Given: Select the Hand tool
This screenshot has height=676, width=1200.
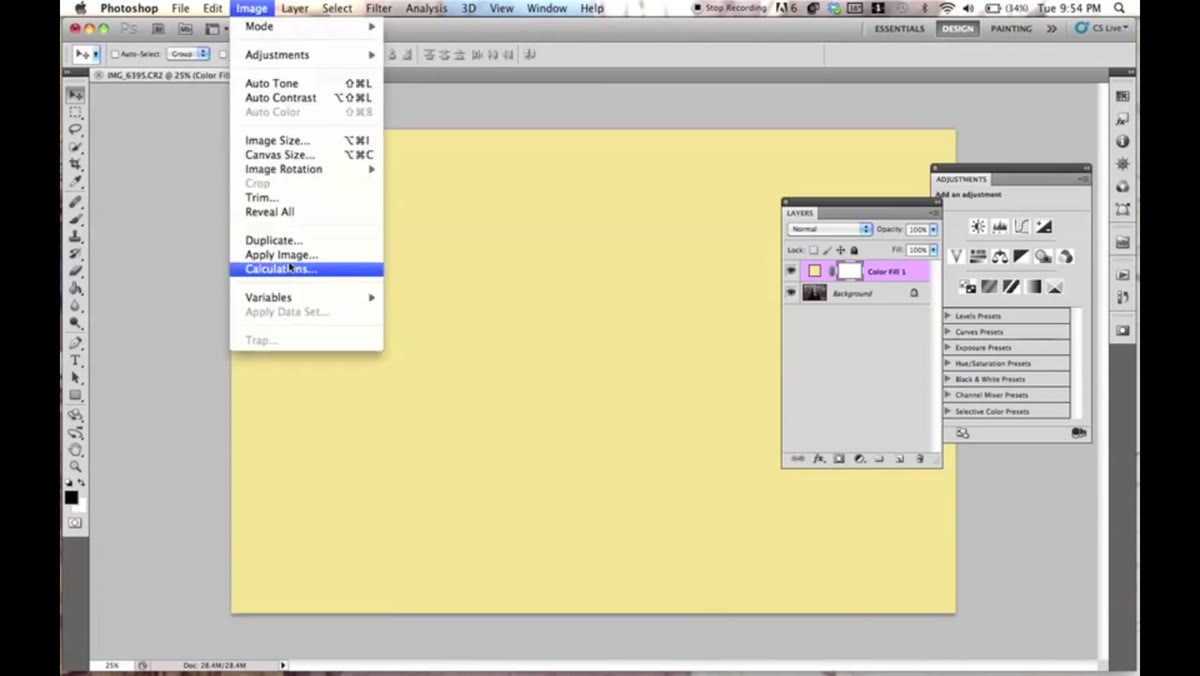Looking at the screenshot, I should coord(75,450).
